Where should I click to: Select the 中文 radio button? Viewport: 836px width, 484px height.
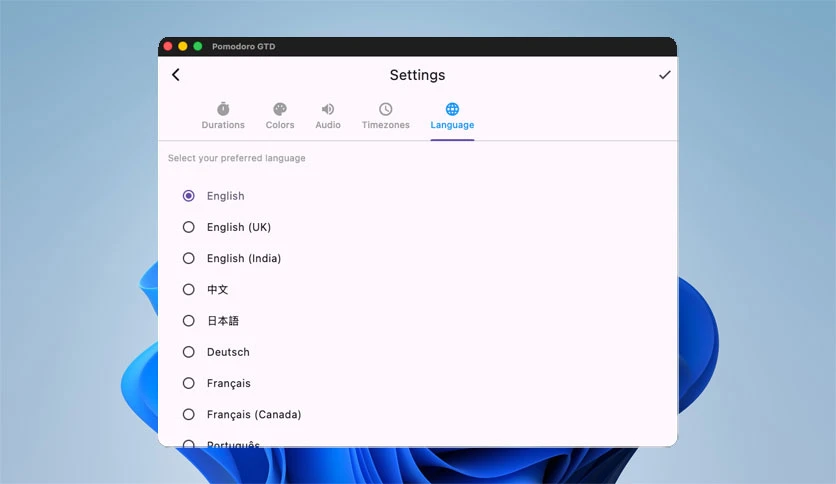click(x=188, y=289)
